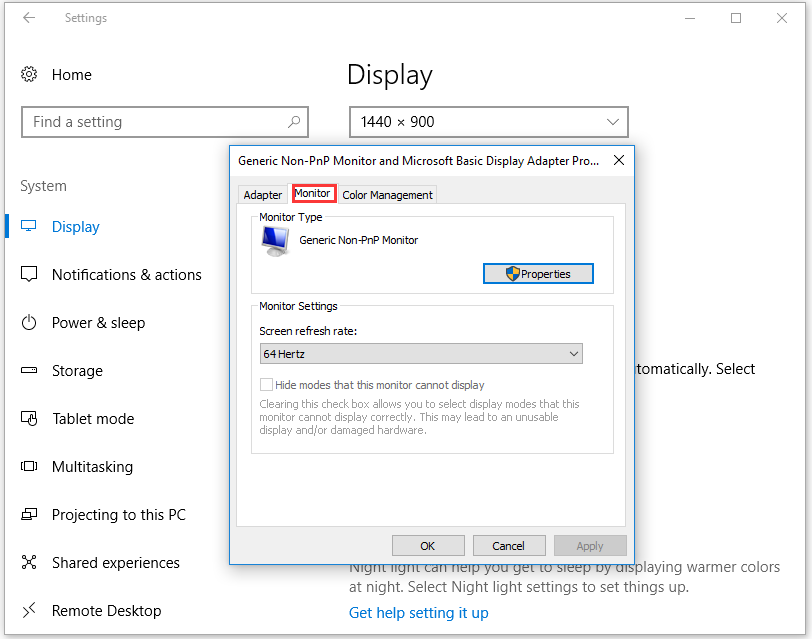
Task: Click the search magnifier icon
Action: point(294,122)
